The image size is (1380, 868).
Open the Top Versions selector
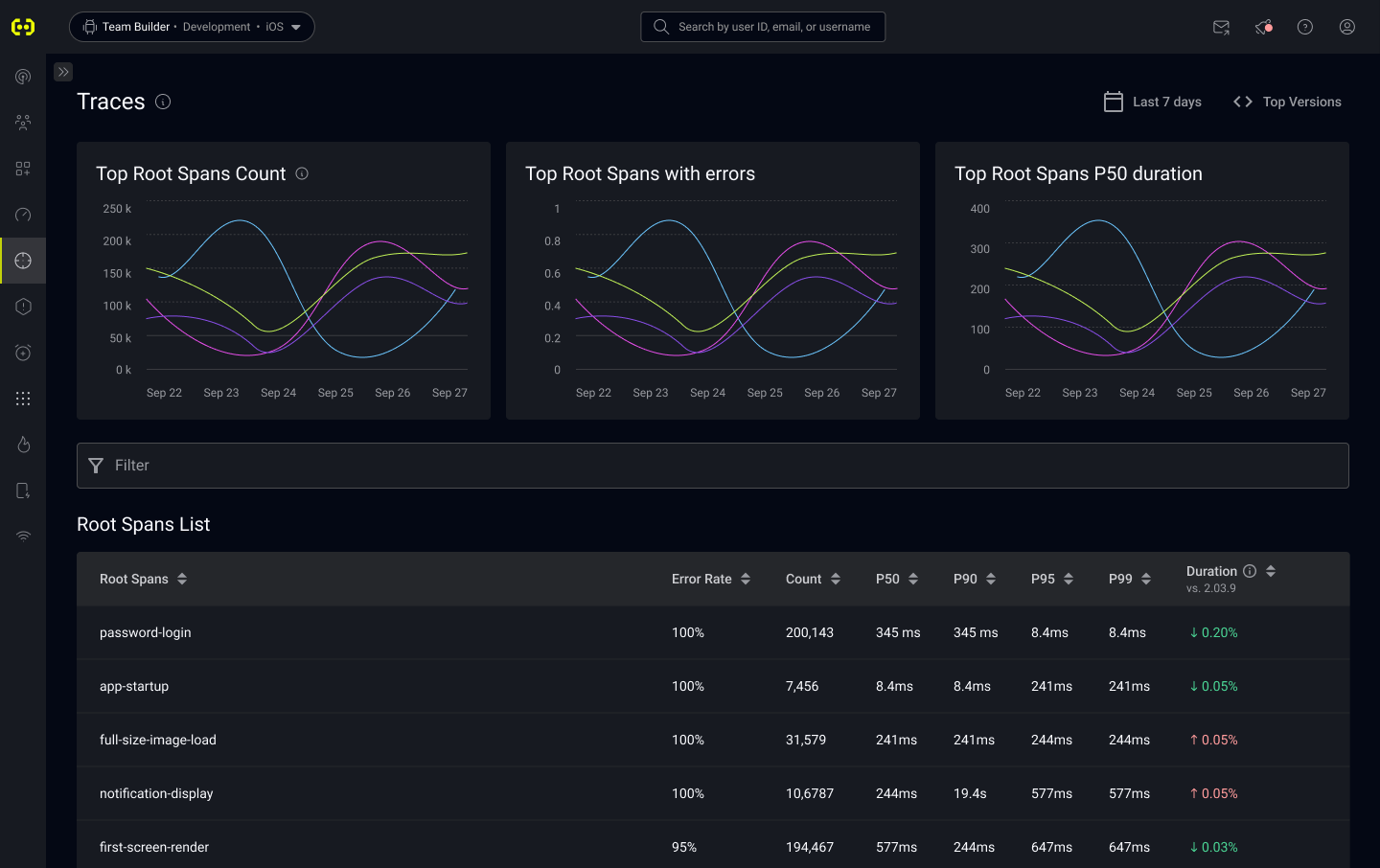tap(1287, 102)
